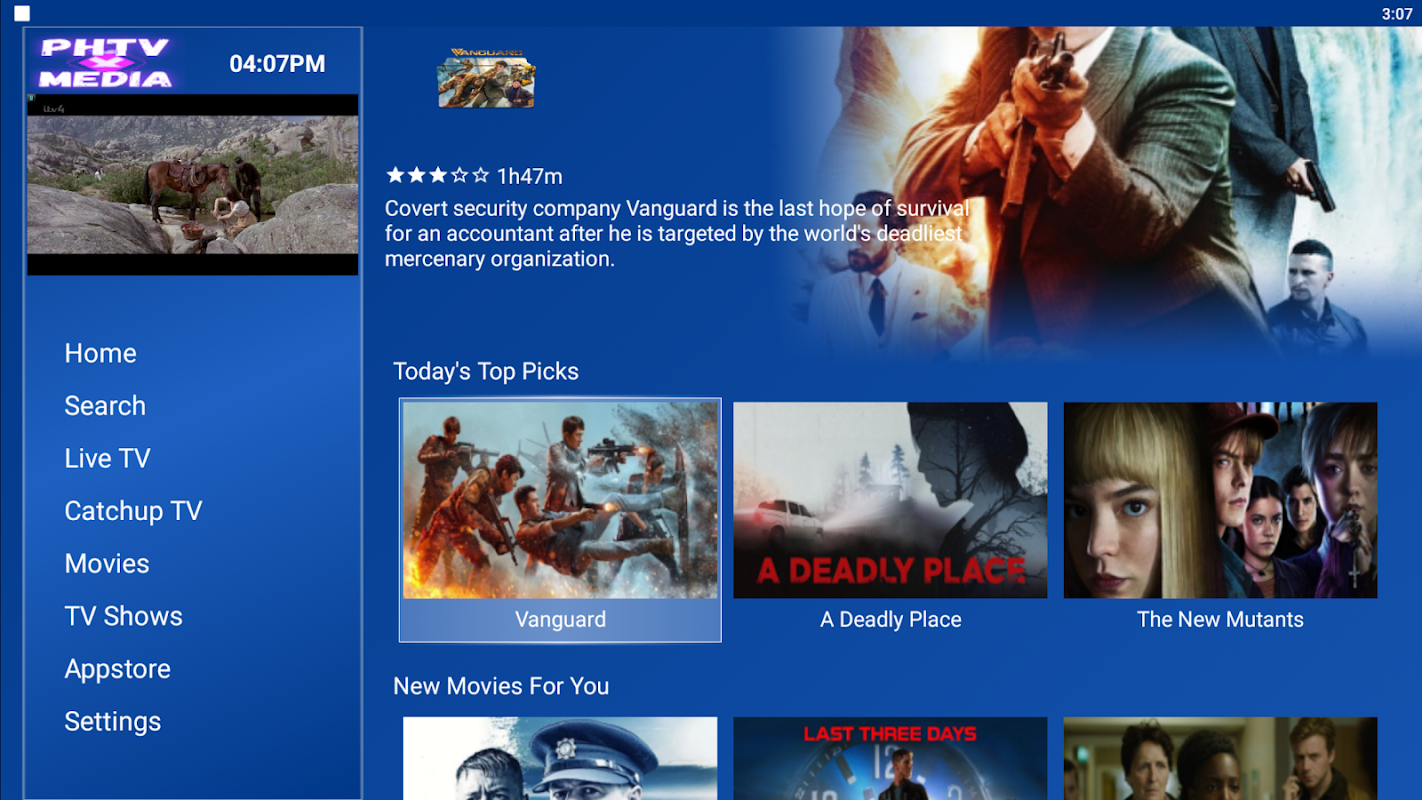Open TV Shows section
The image size is (1422, 800).
123,616
